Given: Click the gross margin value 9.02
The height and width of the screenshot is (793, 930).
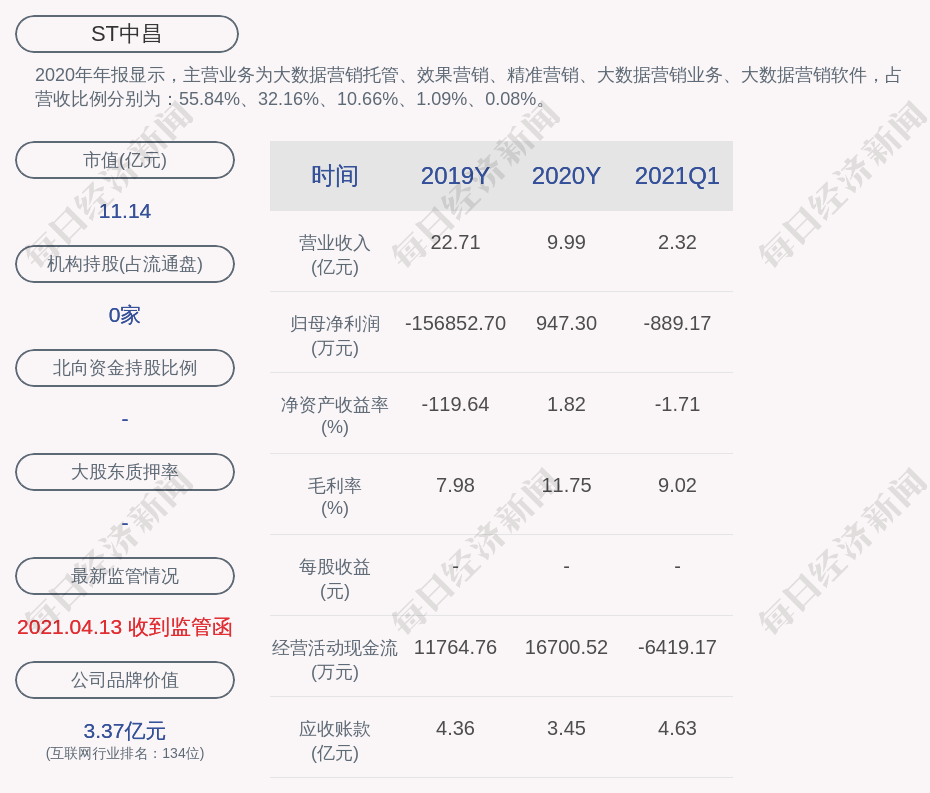Looking at the screenshot, I should (677, 485).
